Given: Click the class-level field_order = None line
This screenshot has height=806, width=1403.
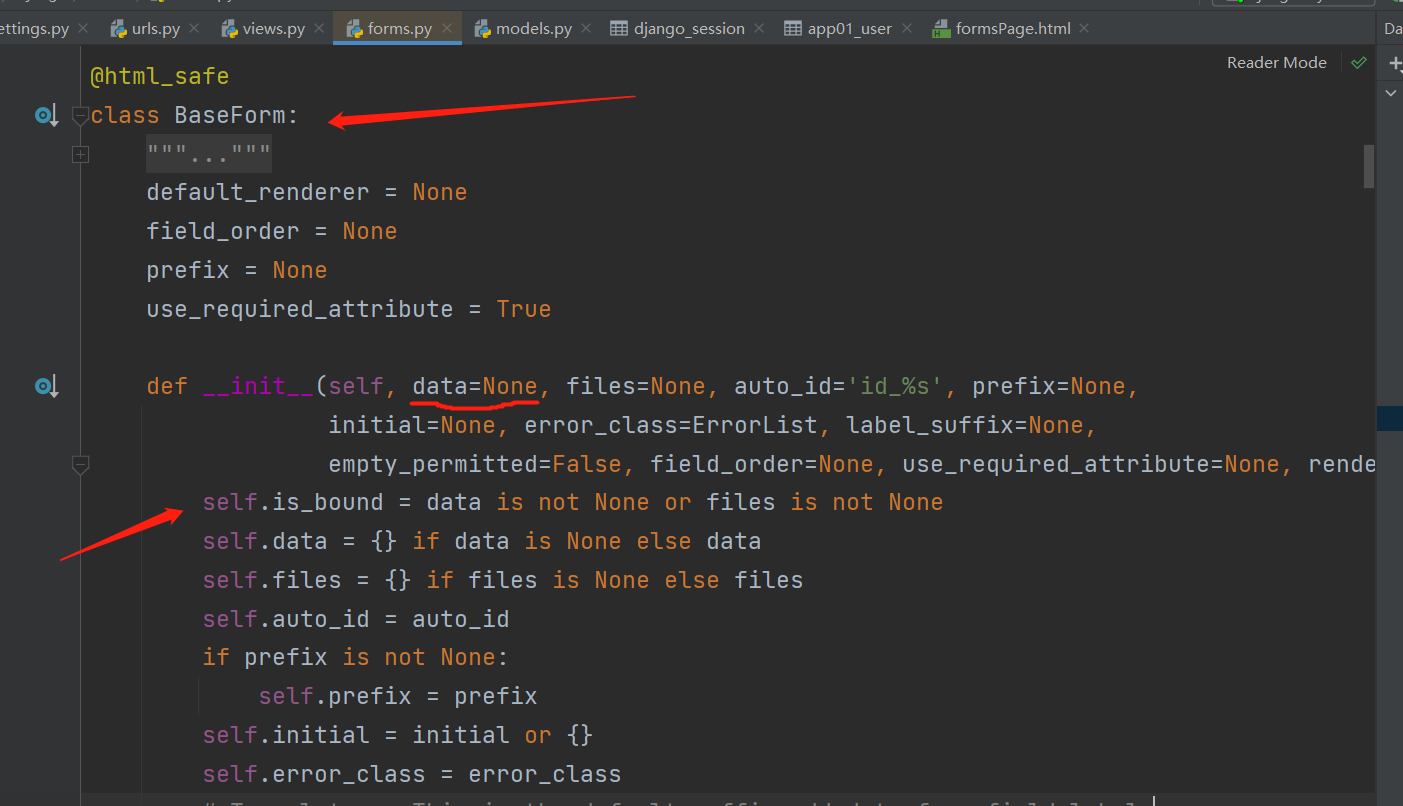Looking at the screenshot, I should coord(272,231).
